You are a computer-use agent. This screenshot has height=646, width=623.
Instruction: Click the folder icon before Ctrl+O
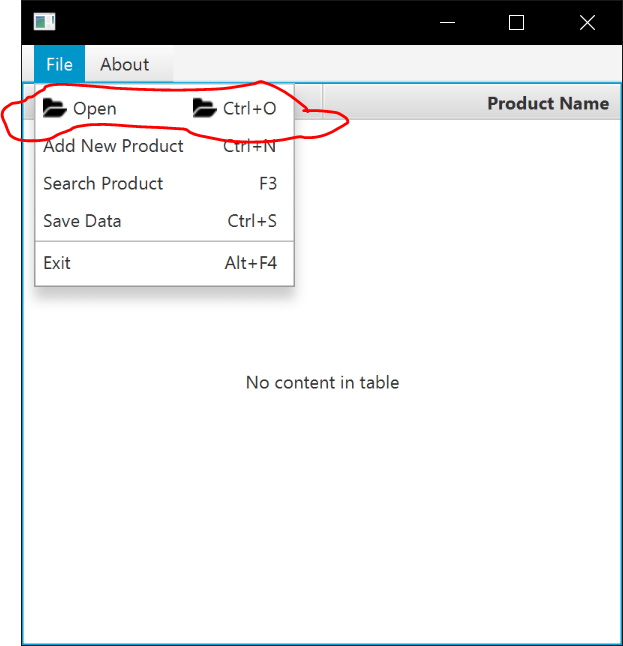(204, 108)
